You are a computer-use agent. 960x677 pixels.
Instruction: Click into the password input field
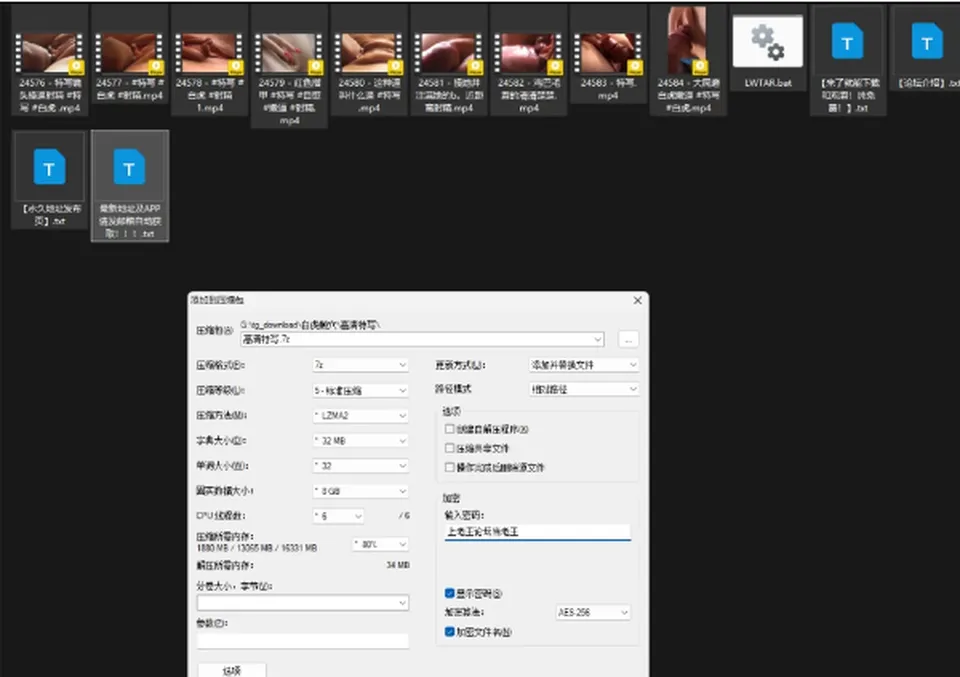coord(537,531)
